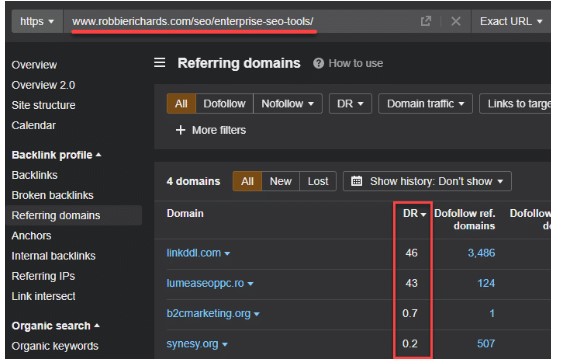Open the target URL in a new tab
Image resolution: width=563 pixels, height=364 pixels.
point(425,21)
